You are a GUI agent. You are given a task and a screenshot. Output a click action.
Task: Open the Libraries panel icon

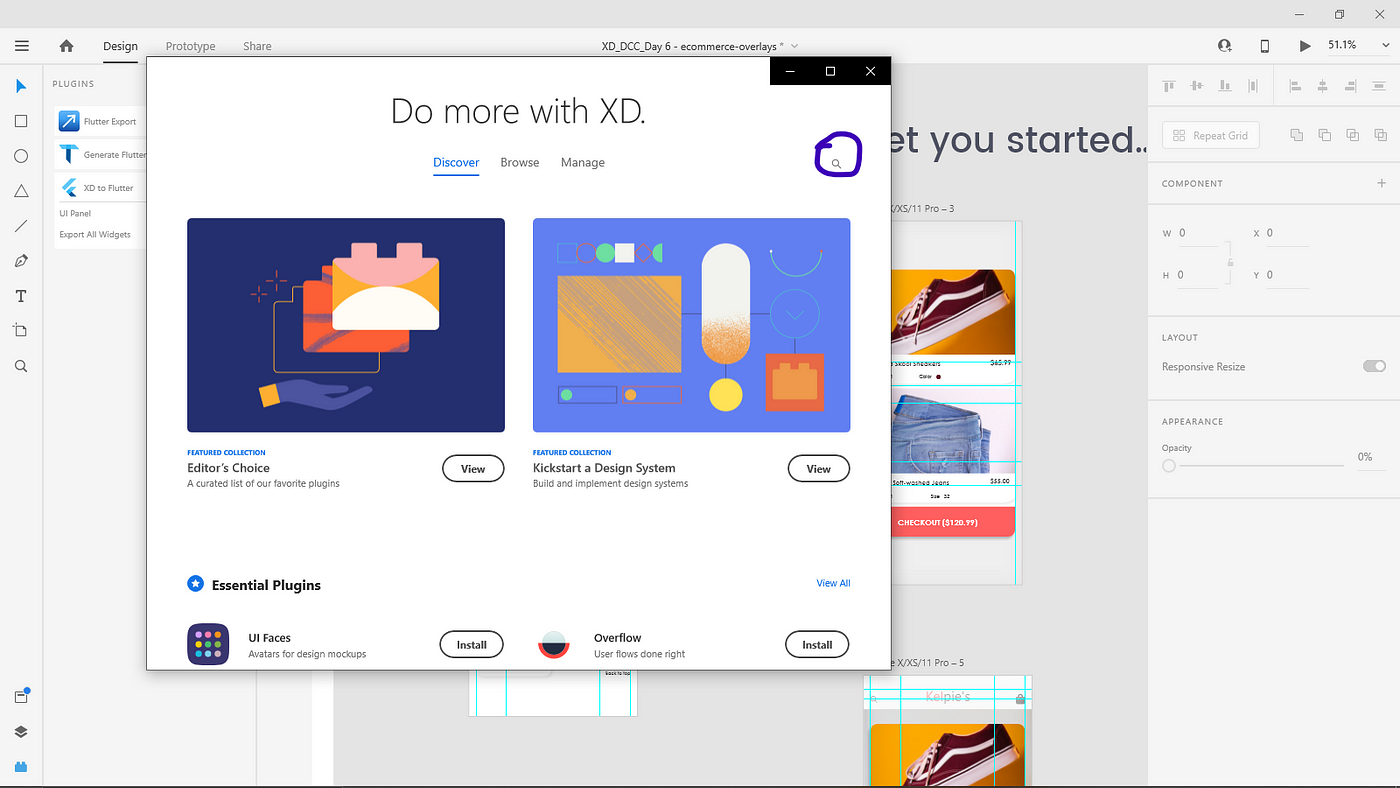pos(21,696)
